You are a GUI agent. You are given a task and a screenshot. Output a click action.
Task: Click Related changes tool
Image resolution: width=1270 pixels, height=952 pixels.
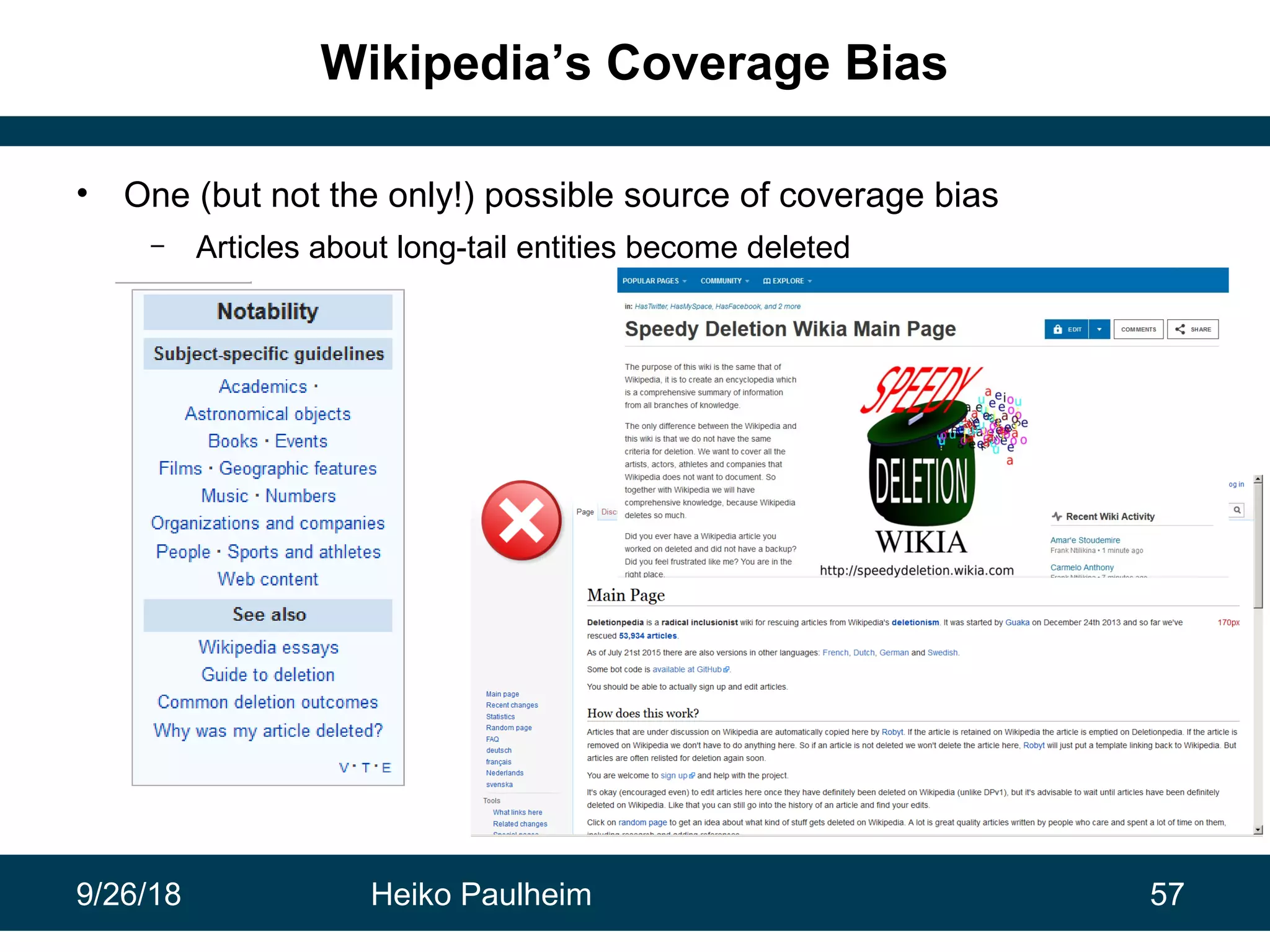[520, 824]
